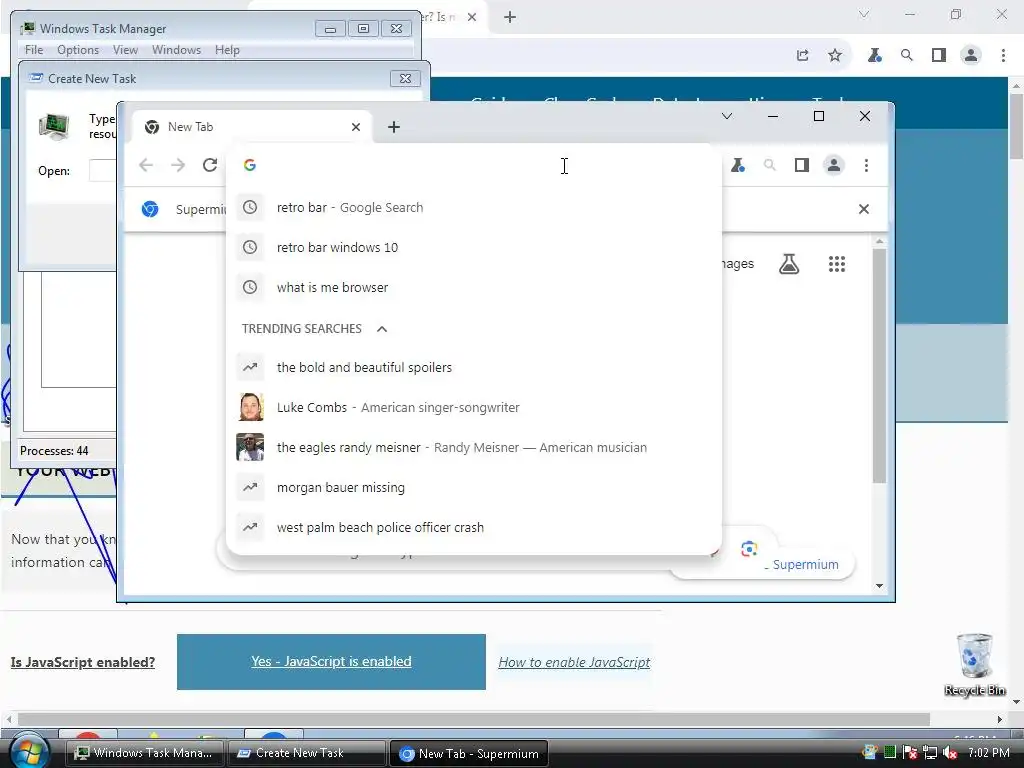Click Supermium link under search box
1024x768 pixels.
805,564
